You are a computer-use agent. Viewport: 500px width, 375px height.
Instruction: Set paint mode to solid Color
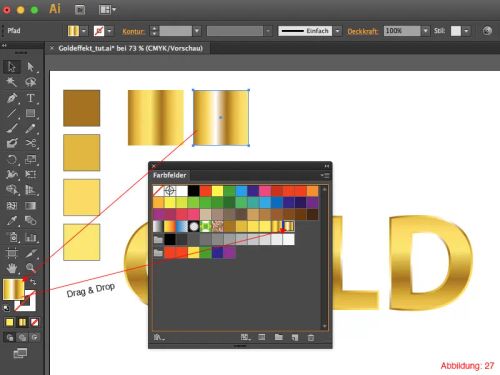(10, 322)
